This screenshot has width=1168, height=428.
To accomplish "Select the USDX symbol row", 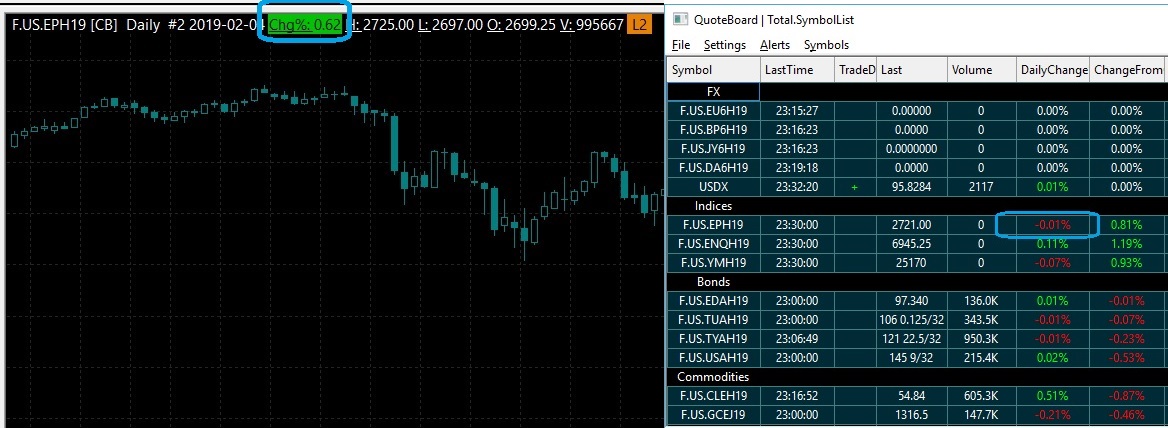I will point(713,187).
